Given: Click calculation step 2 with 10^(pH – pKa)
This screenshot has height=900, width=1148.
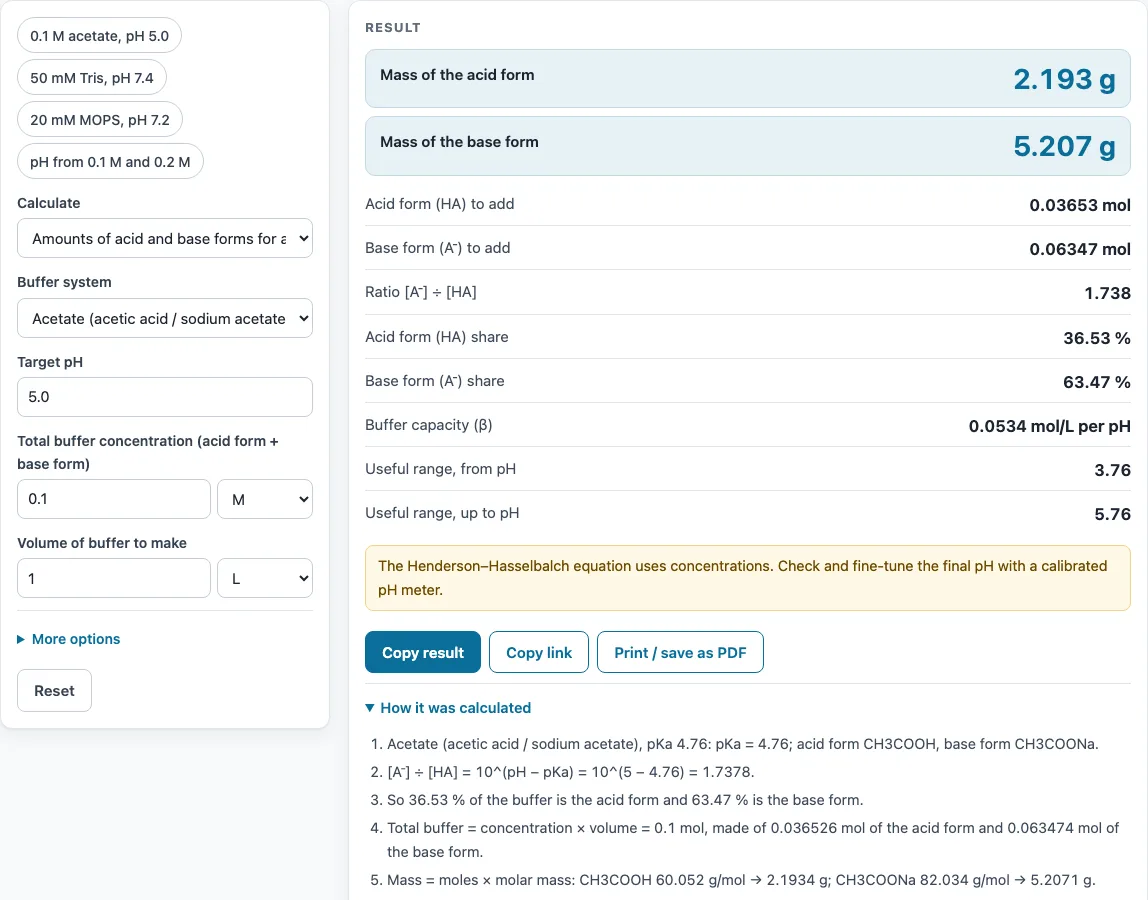Looking at the screenshot, I should tap(570, 772).
